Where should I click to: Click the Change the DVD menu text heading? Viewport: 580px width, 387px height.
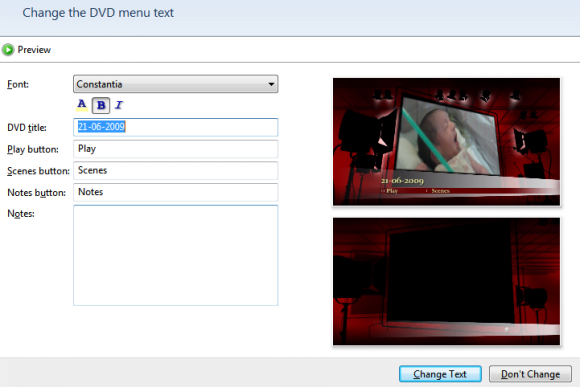98,13
